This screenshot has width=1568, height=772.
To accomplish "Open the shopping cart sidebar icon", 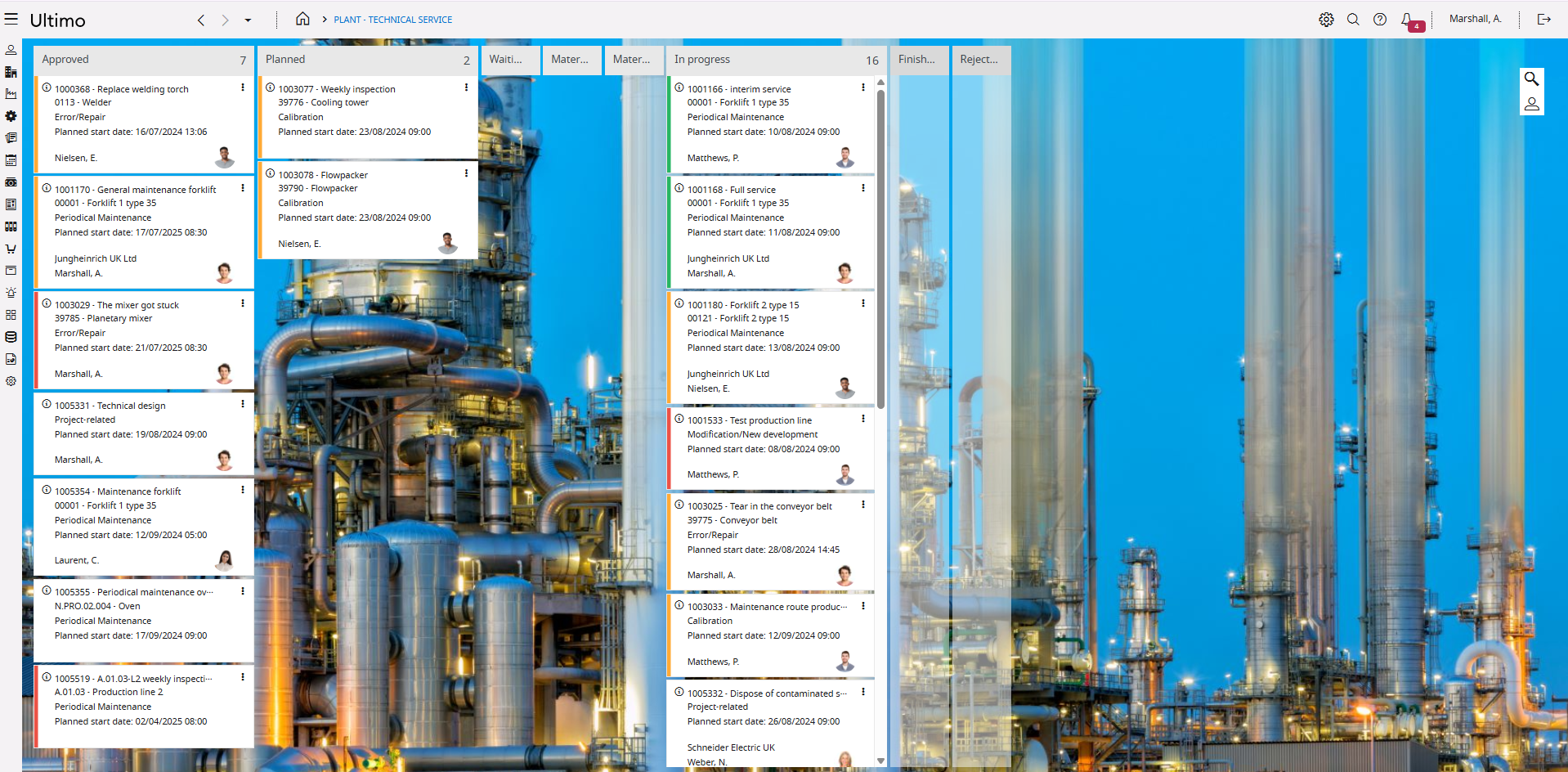I will coord(11,249).
